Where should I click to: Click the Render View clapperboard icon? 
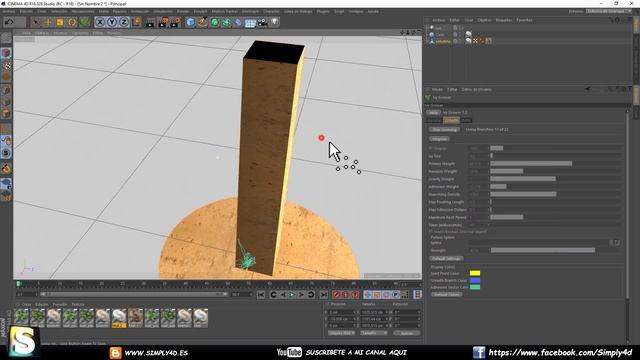[x=151, y=22]
